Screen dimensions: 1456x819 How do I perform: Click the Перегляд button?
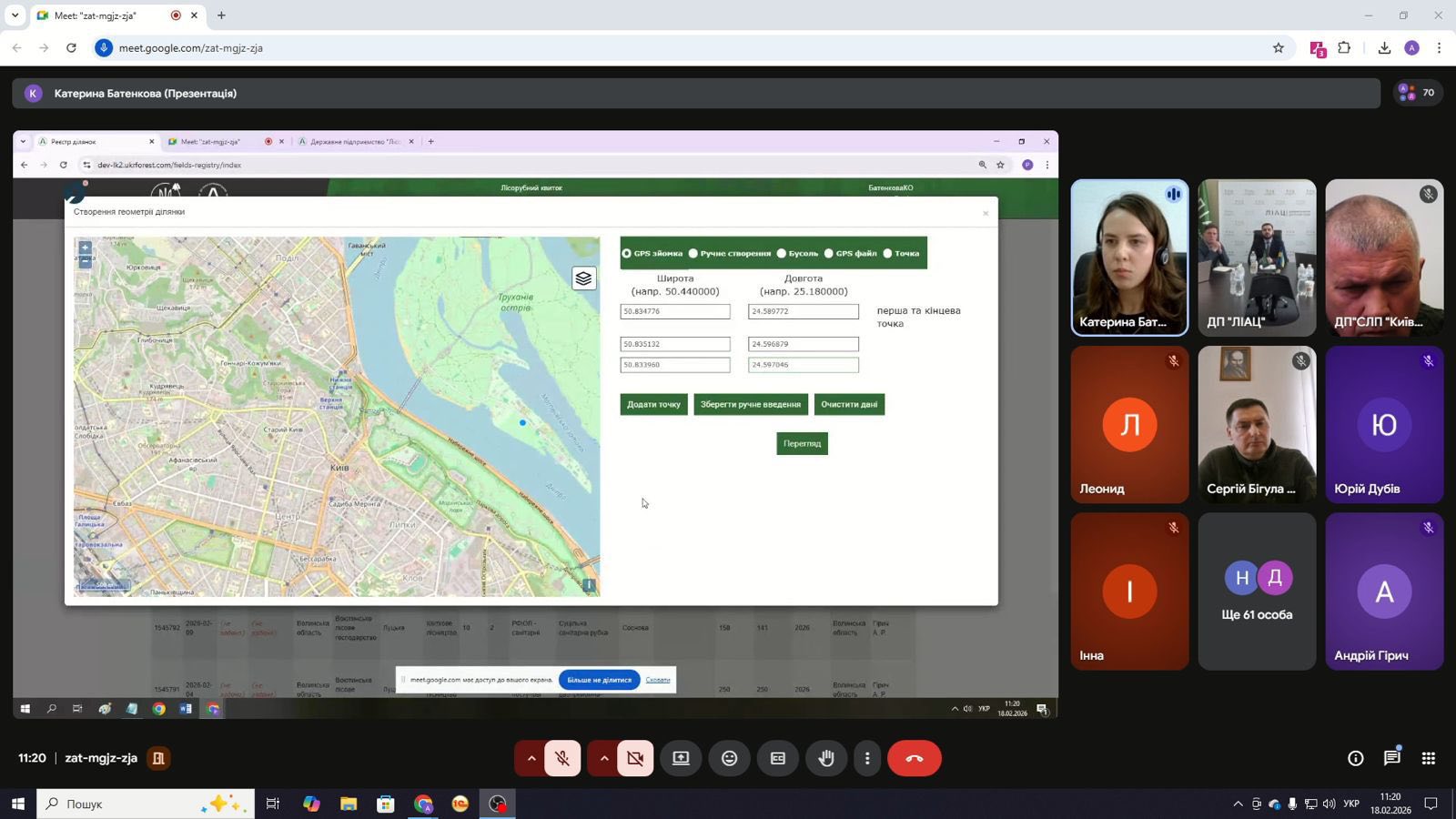click(802, 444)
